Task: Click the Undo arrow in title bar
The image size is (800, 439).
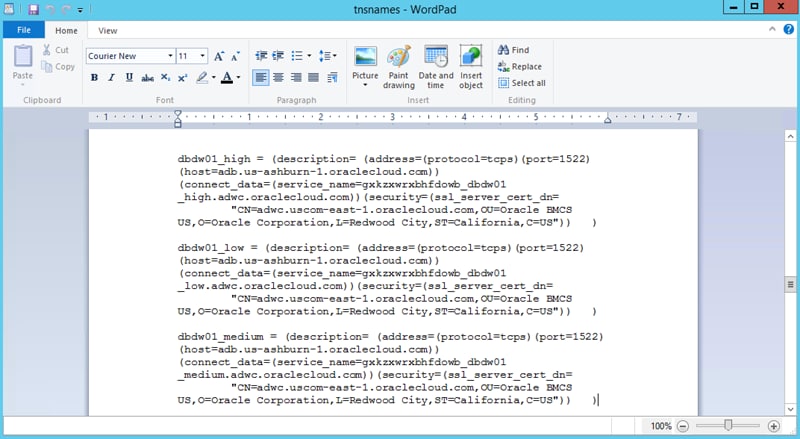Action: [x=51, y=9]
